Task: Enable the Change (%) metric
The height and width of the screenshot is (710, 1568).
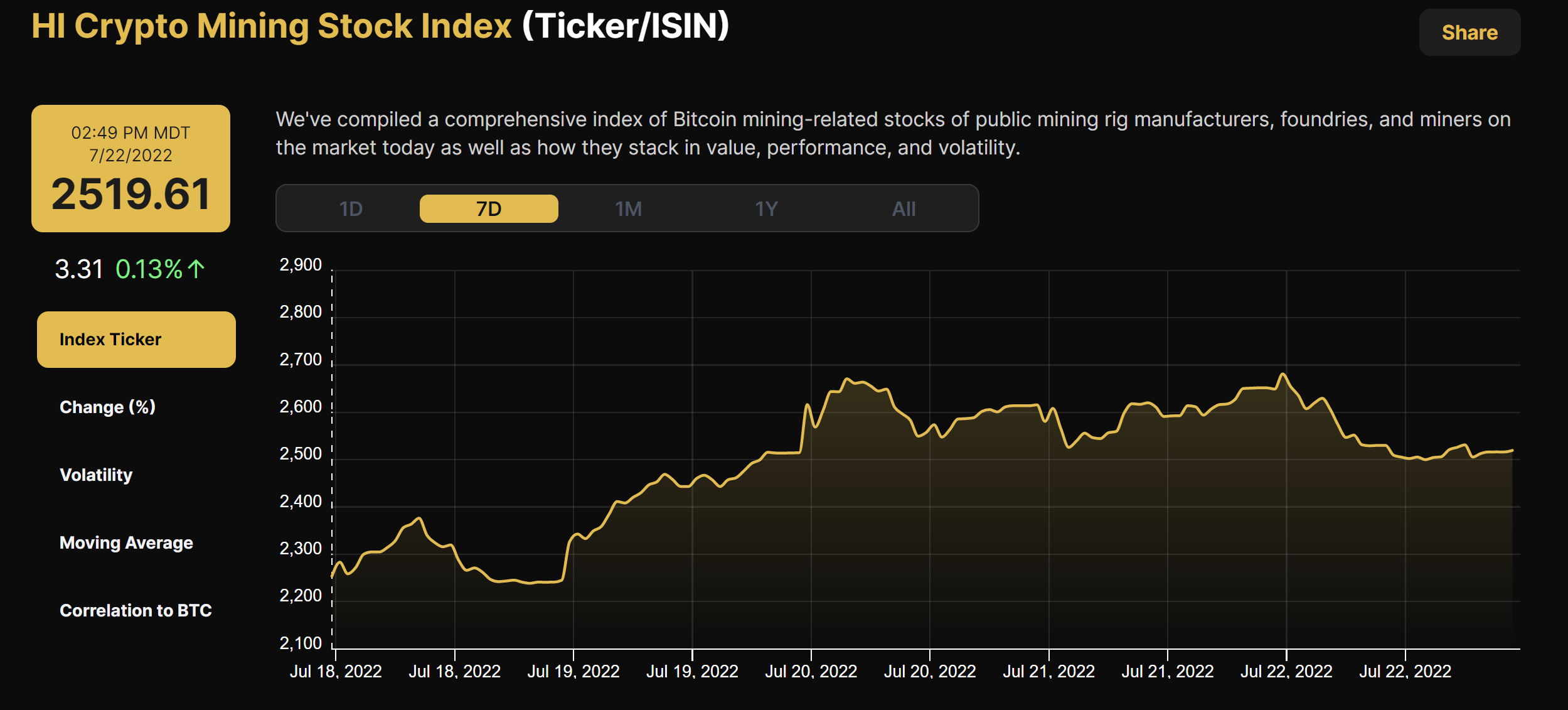Action: point(108,407)
